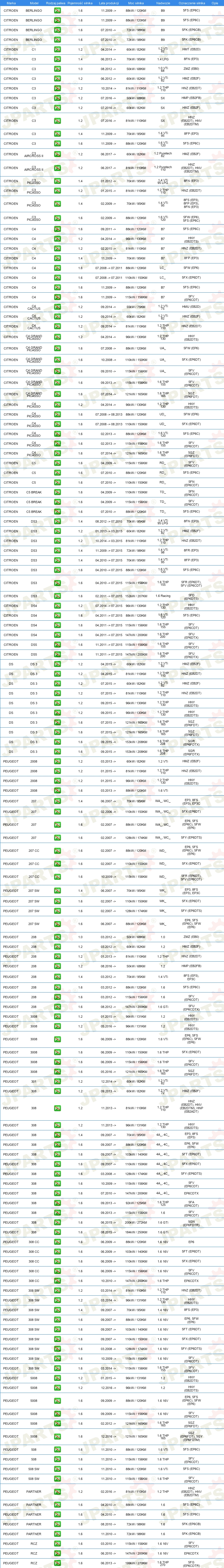Select the '55kW / 75KM' power cell for C4 Cactus
The width and height of the screenshot is (224, 1568).
tap(135, 307)
